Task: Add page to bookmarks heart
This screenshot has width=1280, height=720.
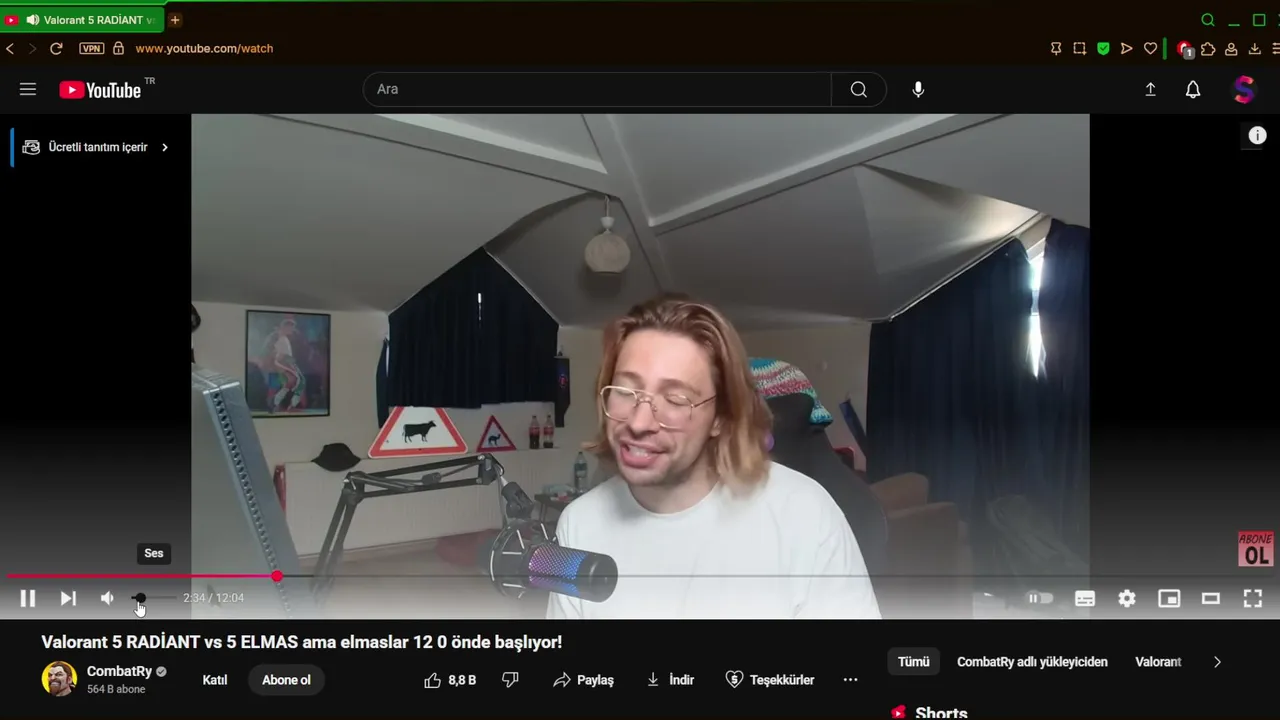Action: pos(1150,48)
